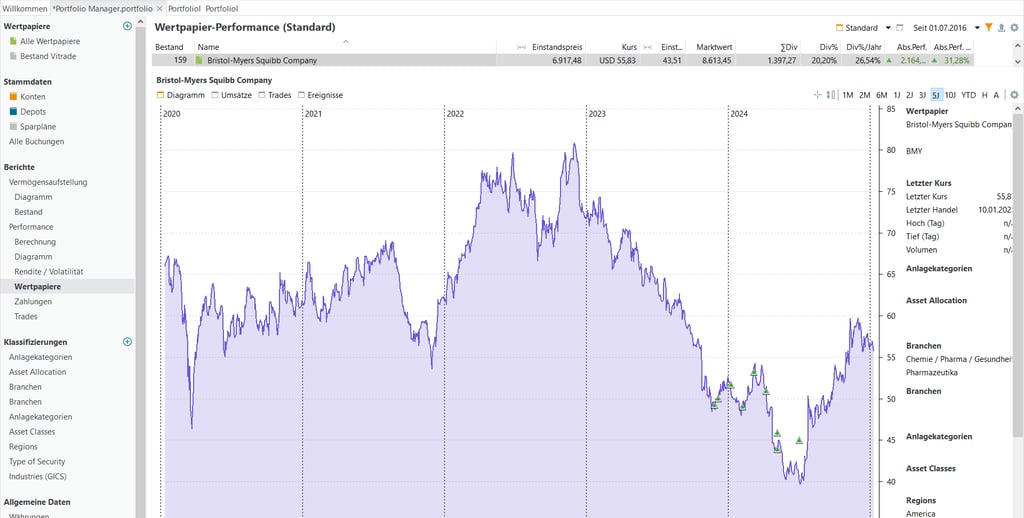Toggle the chart crosshair tool

click(817, 95)
